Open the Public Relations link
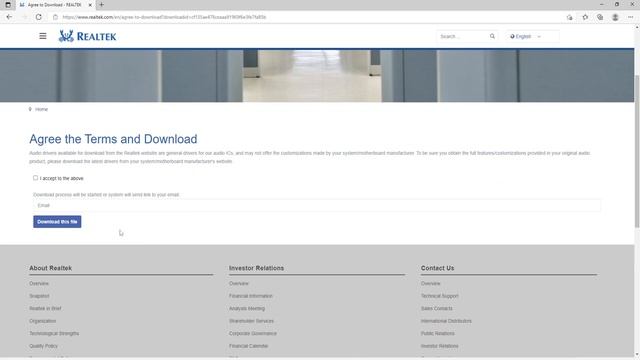640x360 pixels. pos(438,333)
